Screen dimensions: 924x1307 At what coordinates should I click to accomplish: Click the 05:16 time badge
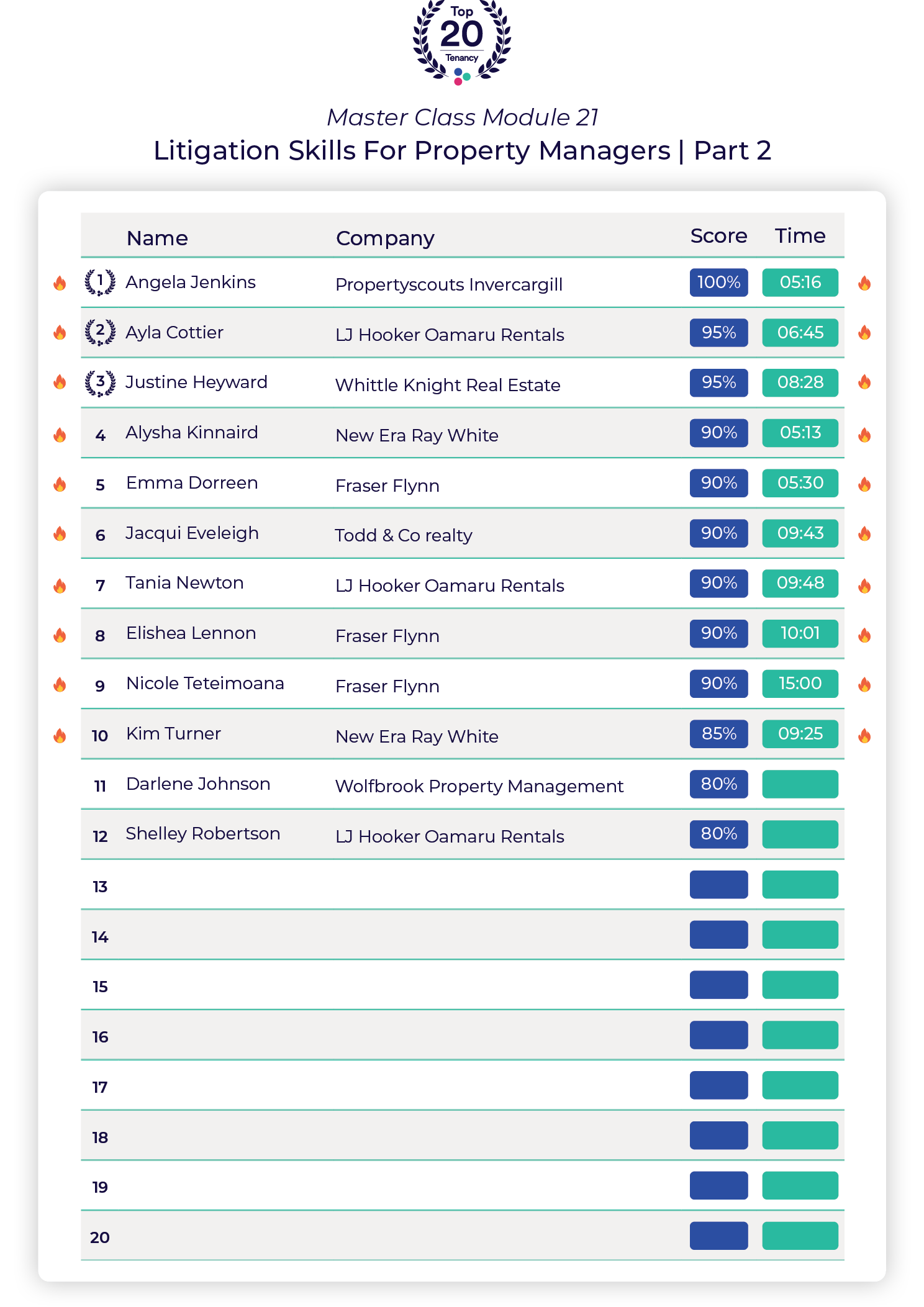point(800,283)
